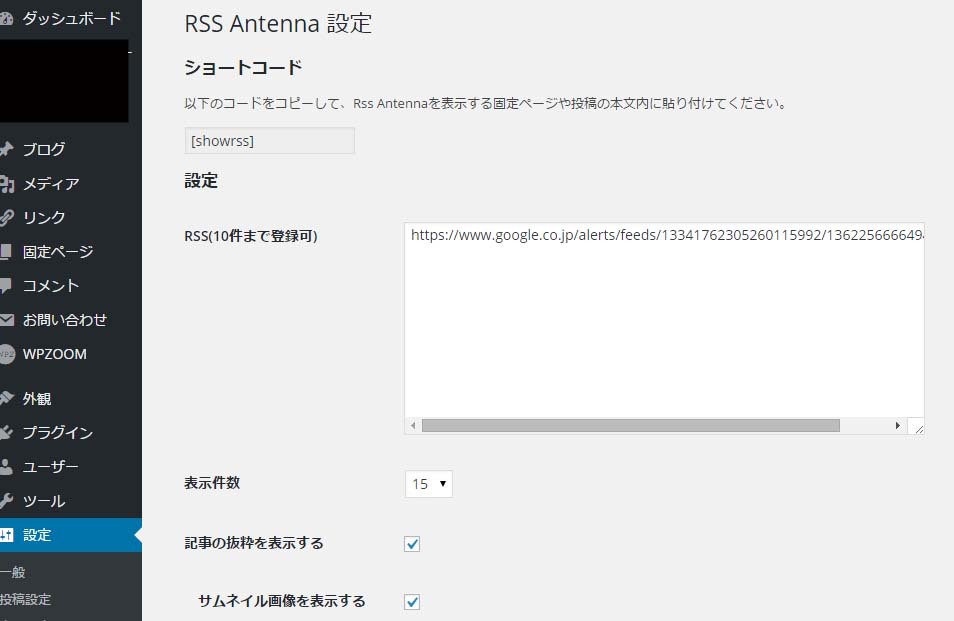The width and height of the screenshot is (954, 621).
Task: Click the [showrss] shortcode field
Action: tap(270, 141)
